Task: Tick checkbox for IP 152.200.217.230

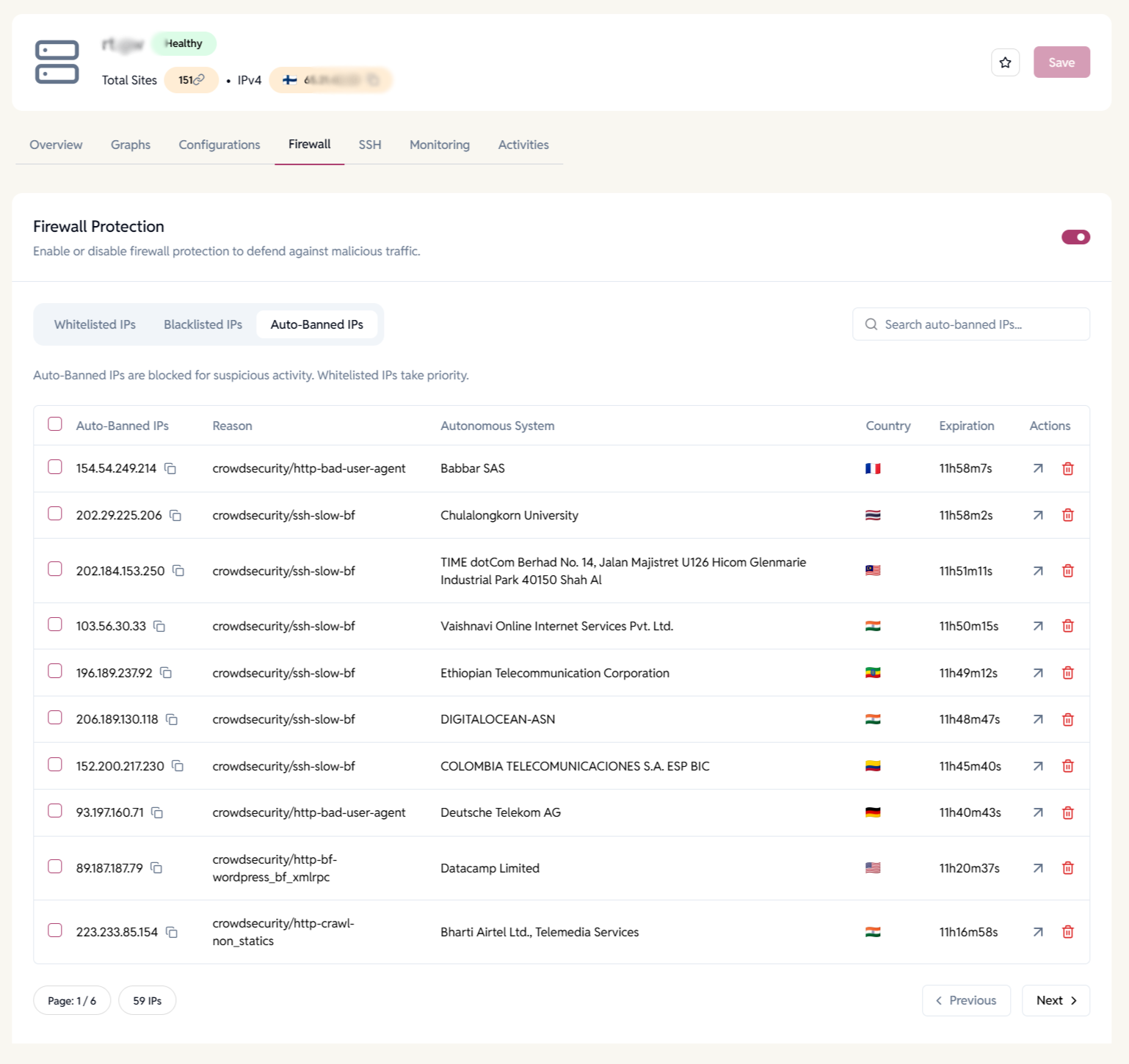Action: click(x=55, y=765)
